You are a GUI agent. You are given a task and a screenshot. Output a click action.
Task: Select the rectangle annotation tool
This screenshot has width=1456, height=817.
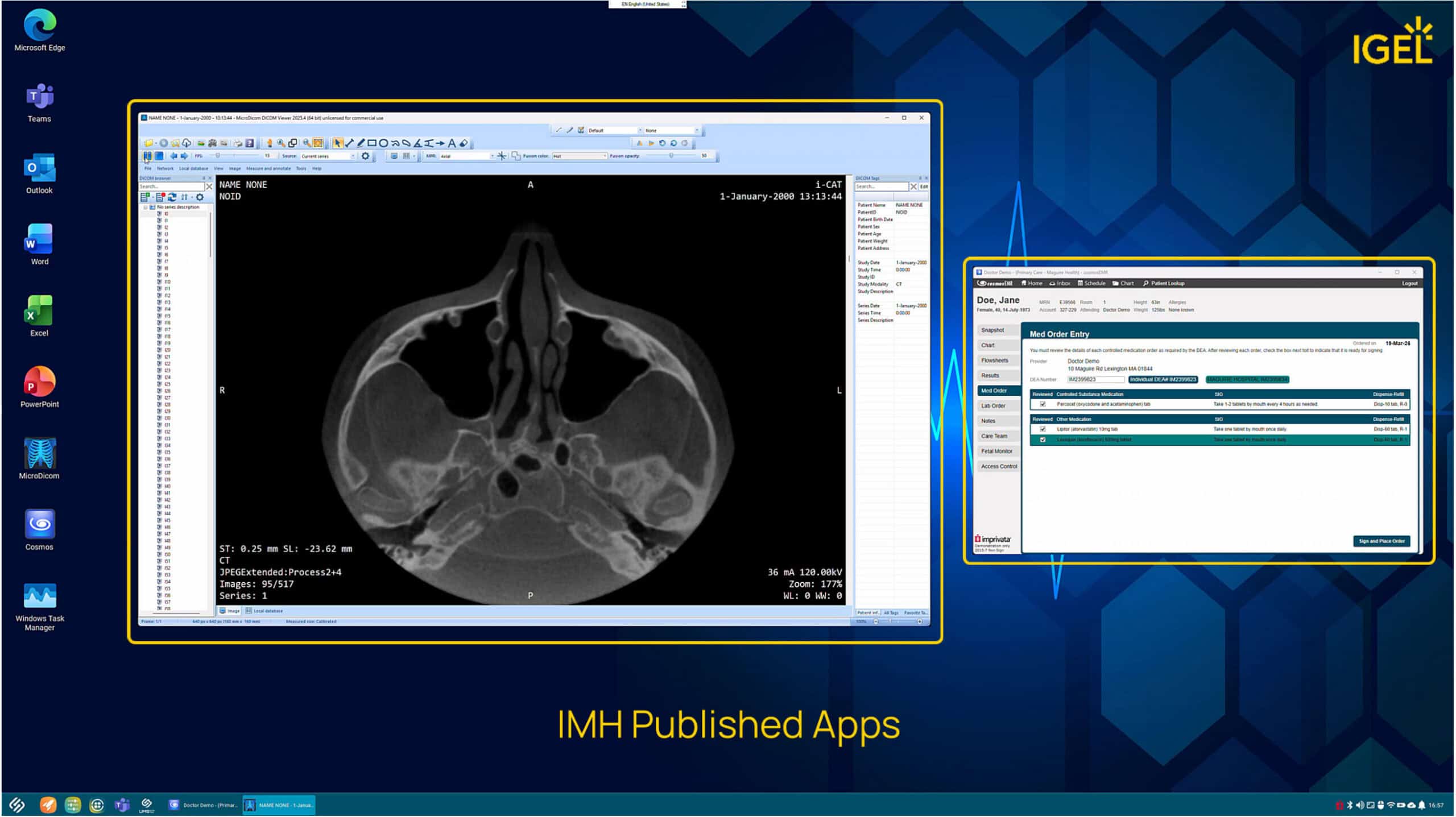[x=372, y=143]
